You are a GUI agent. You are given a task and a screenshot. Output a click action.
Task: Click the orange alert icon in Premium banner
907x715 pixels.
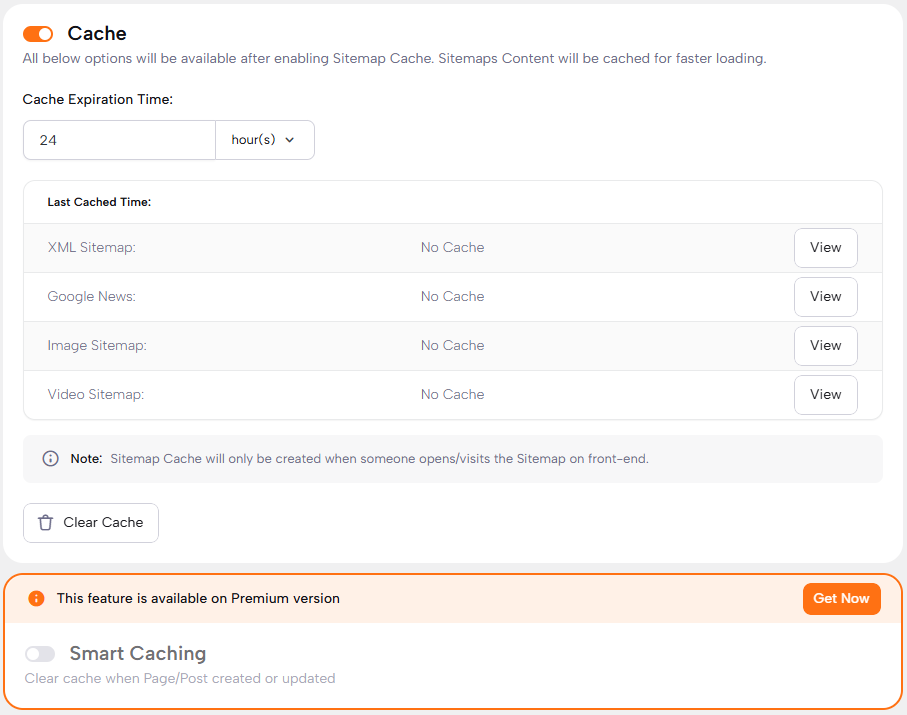pyautogui.click(x=37, y=599)
